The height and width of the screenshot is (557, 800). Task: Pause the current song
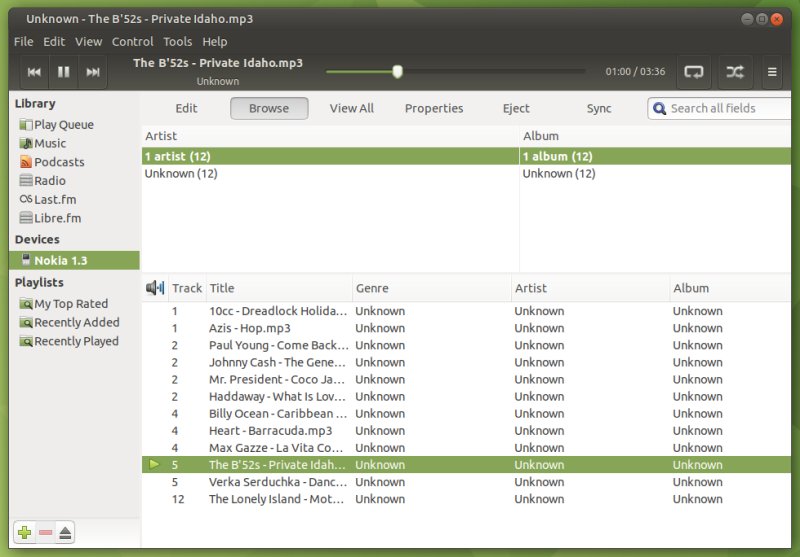tap(63, 72)
